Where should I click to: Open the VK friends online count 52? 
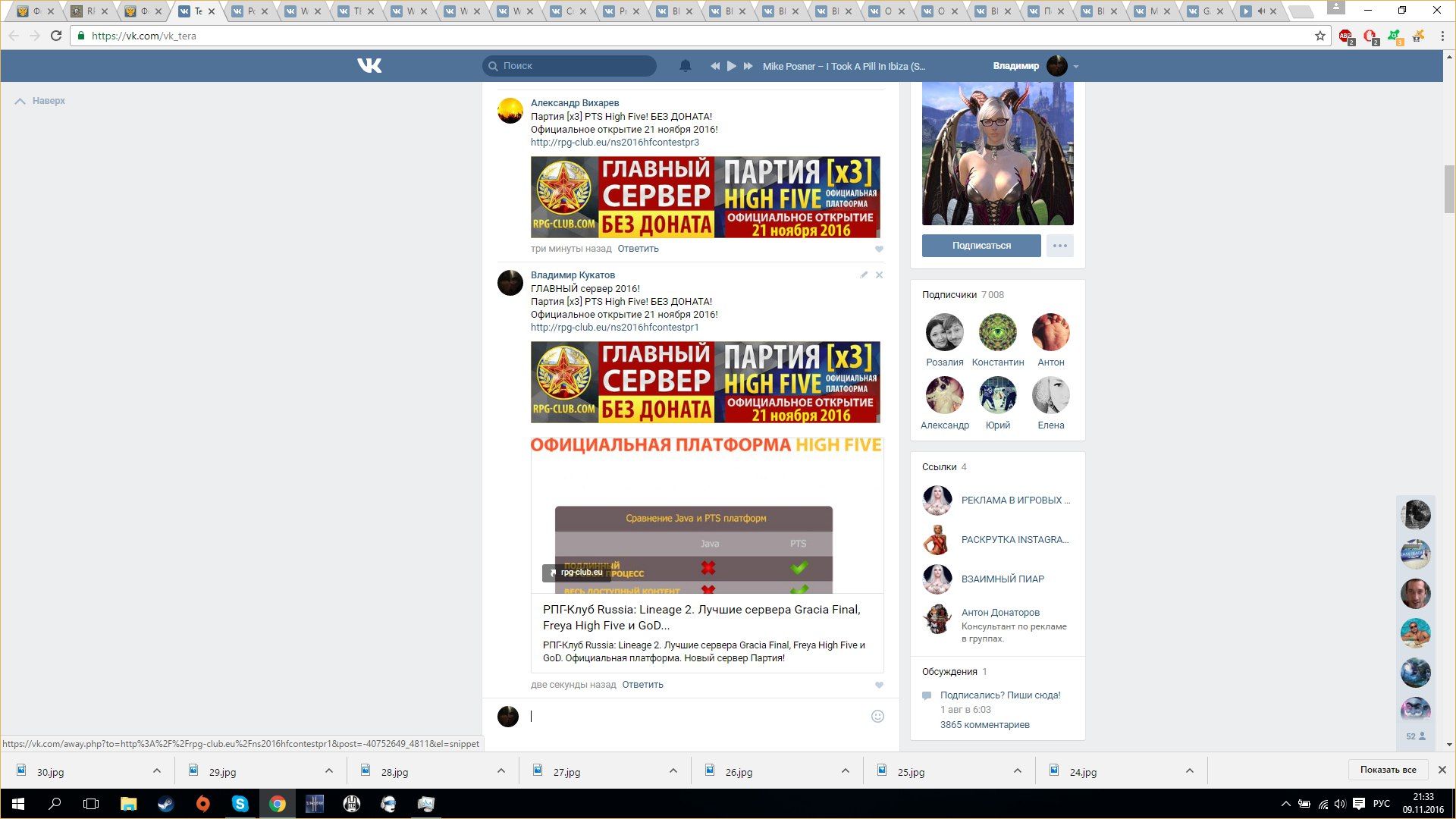pos(1415,736)
